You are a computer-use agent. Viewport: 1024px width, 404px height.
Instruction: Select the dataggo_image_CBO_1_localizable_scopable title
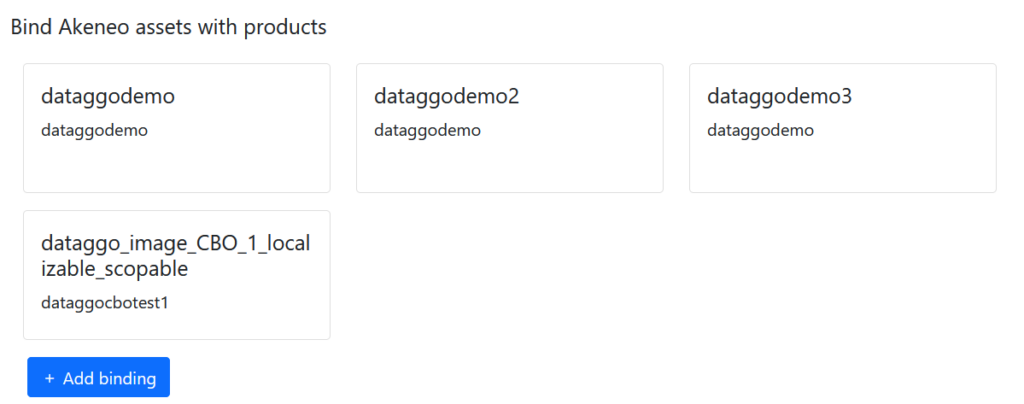pos(175,244)
